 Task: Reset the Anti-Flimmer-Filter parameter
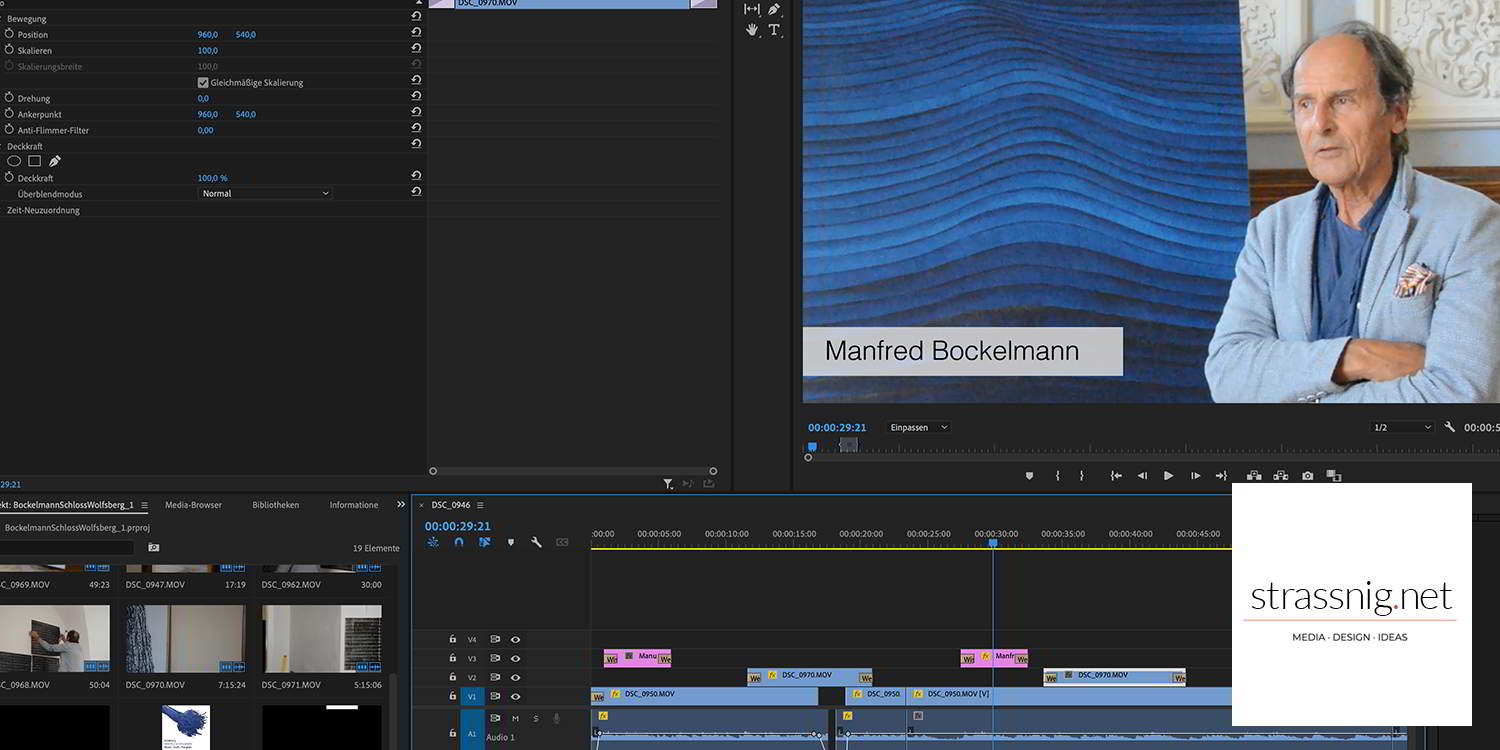click(416, 130)
